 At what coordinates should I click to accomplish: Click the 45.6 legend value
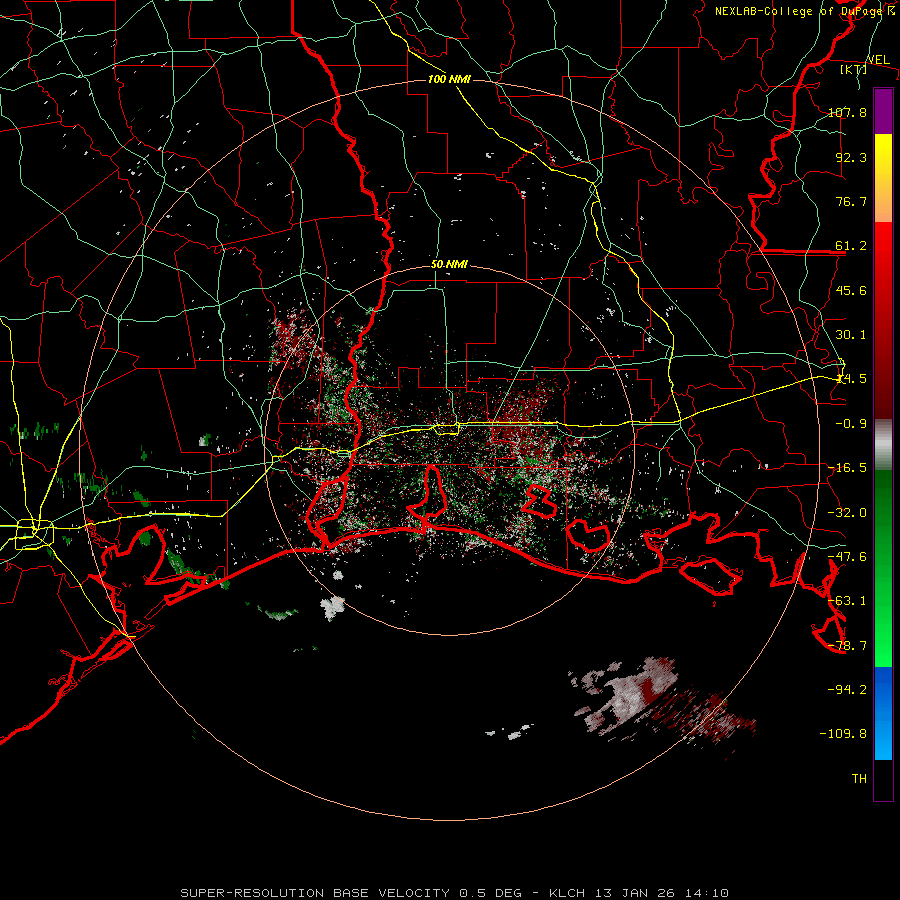click(x=851, y=290)
